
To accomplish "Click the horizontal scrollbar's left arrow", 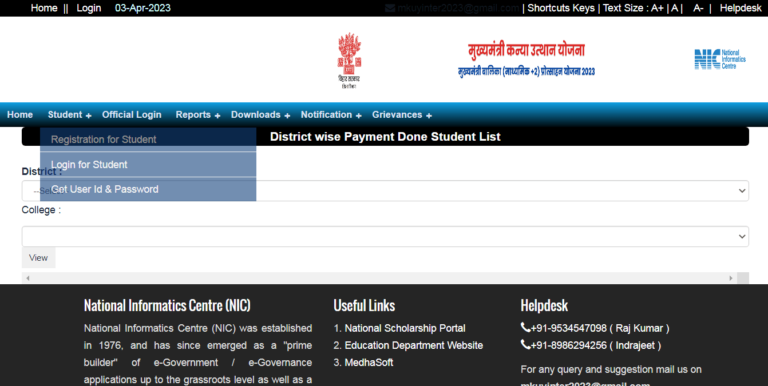I will pyautogui.click(x=28, y=278).
